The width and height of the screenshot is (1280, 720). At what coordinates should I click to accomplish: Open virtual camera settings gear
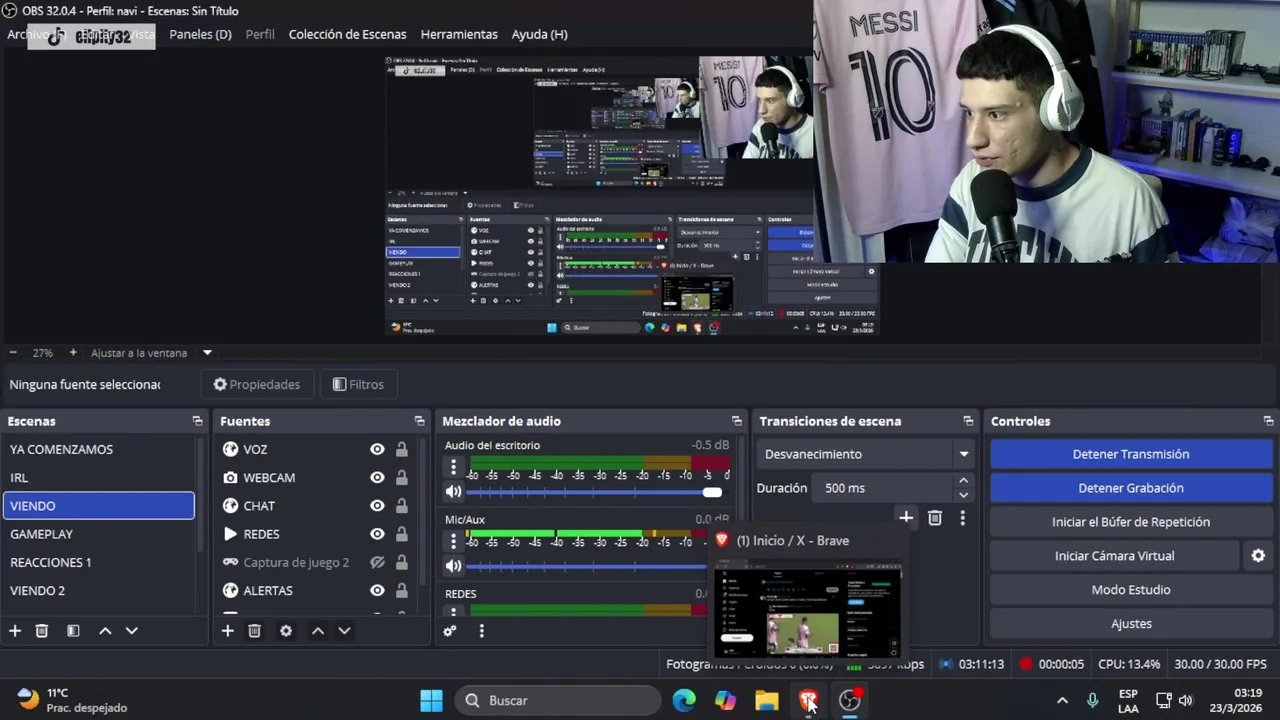1258,556
